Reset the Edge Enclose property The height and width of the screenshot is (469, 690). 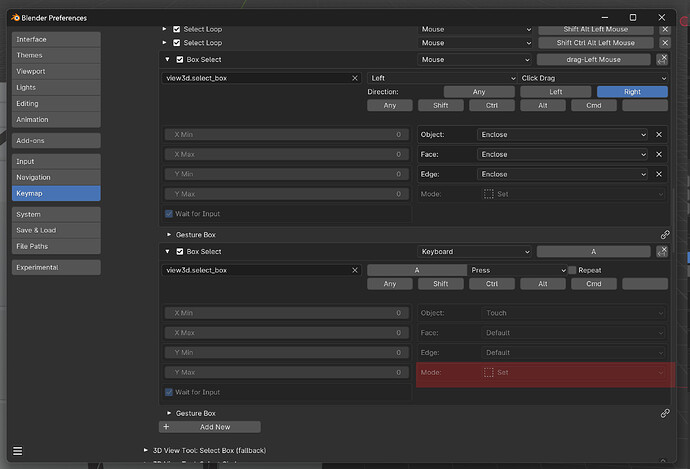coord(659,174)
